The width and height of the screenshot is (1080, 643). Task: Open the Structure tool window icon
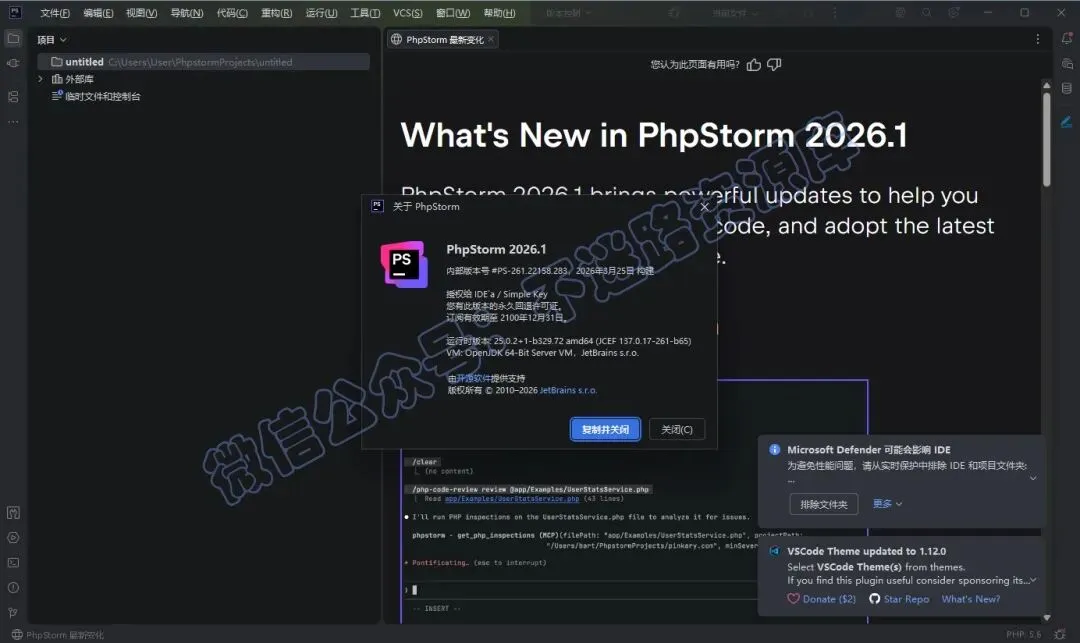click(13, 96)
